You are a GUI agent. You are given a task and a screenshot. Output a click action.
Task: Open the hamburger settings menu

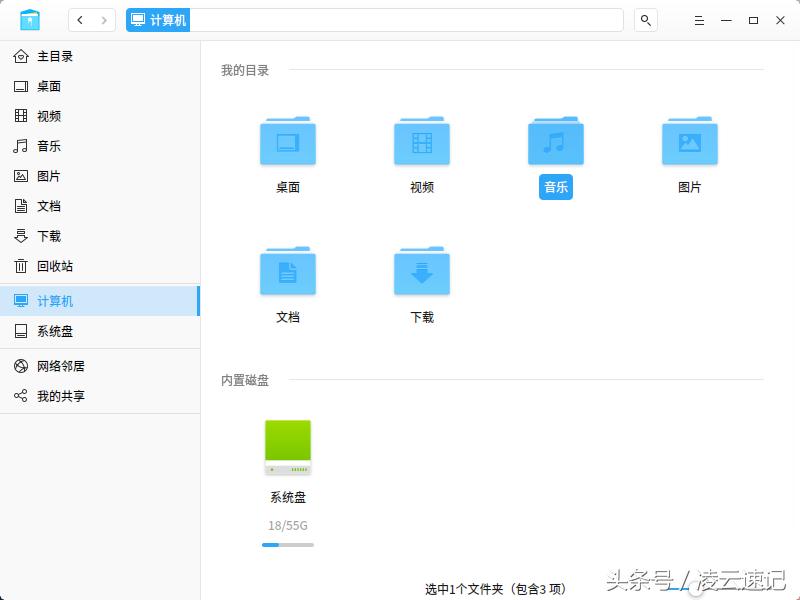pyautogui.click(x=699, y=19)
